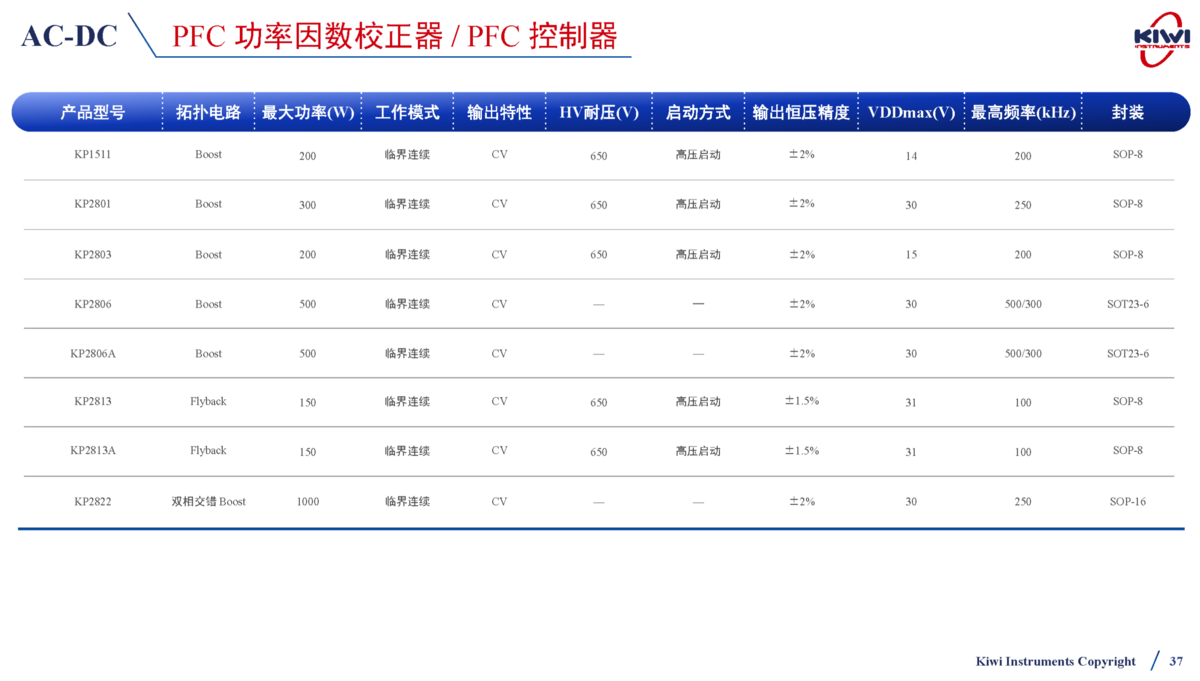Viewport: 1200px width, 681px height.
Task: Click the KP1511 product model cell
Action: [x=92, y=155]
